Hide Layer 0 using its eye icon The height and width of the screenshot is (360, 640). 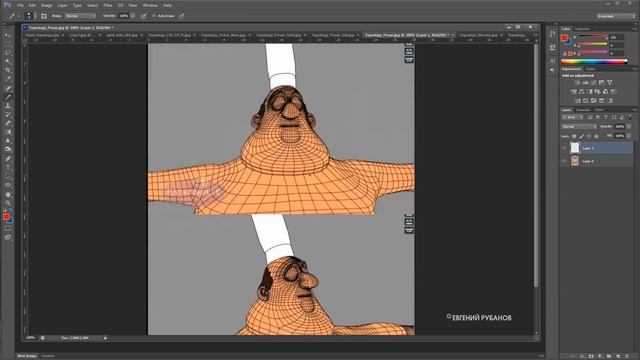pos(564,161)
